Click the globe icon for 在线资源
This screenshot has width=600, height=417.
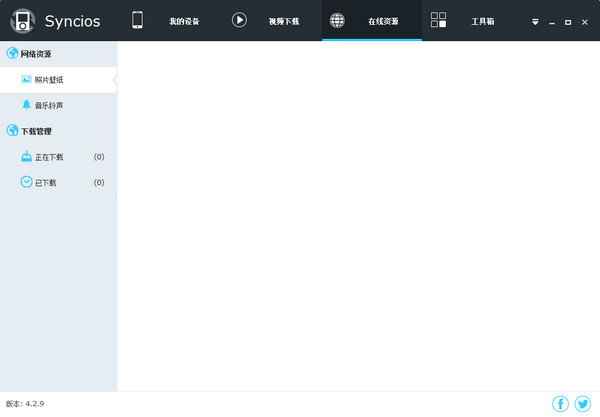tap(337, 20)
